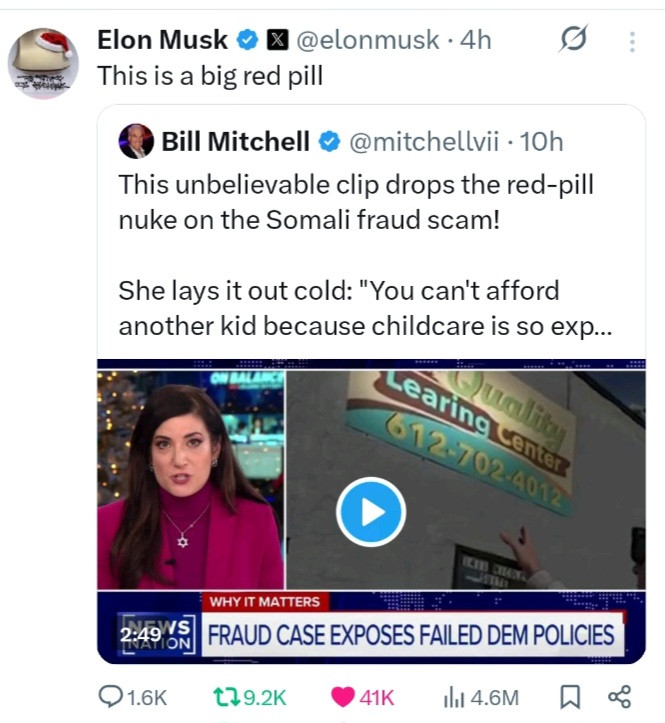Open the quoted tweet's 10h timestamp
665x723 pixels.
[542, 142]
